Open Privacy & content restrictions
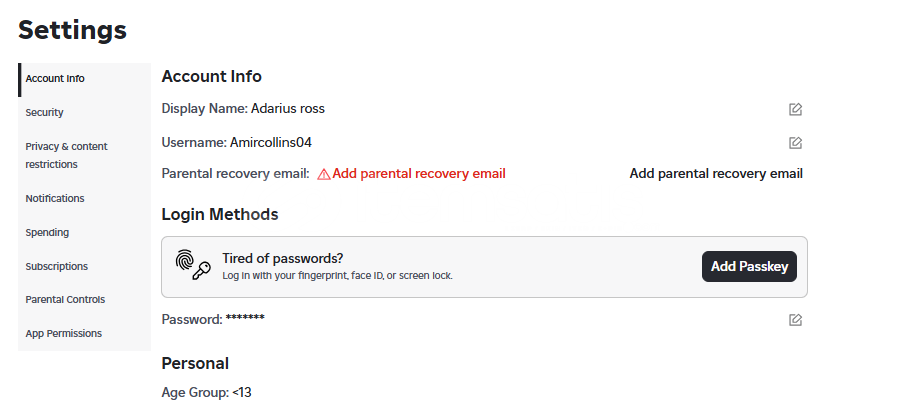Viewport: 903px width, 405px height. pos(84,155)
